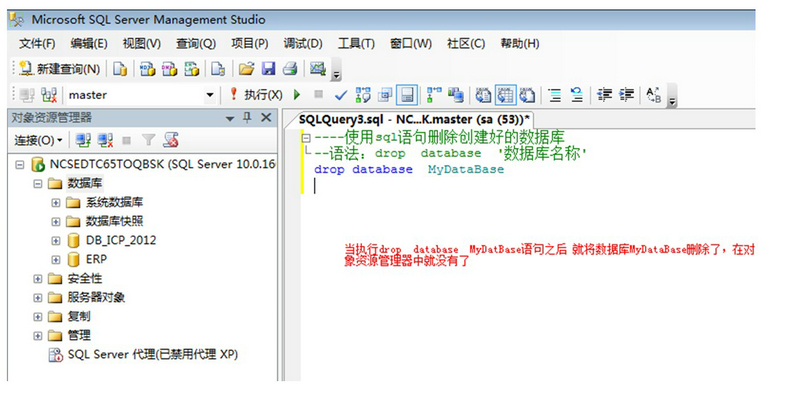
Task: Click the Uncomment Selected Lines icon
Action: (x=577, y=95)
